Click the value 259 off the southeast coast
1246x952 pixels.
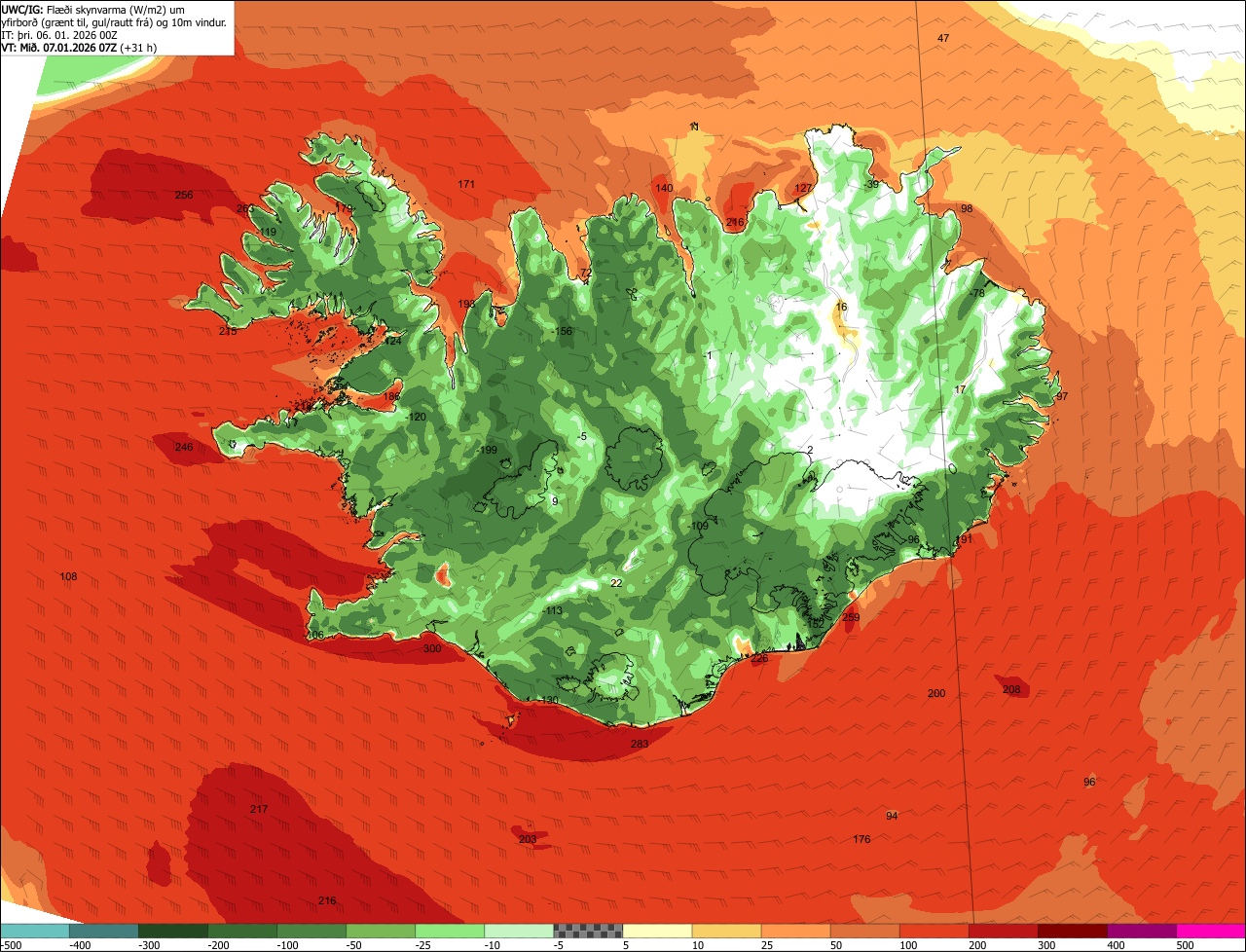[x=851, y=618]
